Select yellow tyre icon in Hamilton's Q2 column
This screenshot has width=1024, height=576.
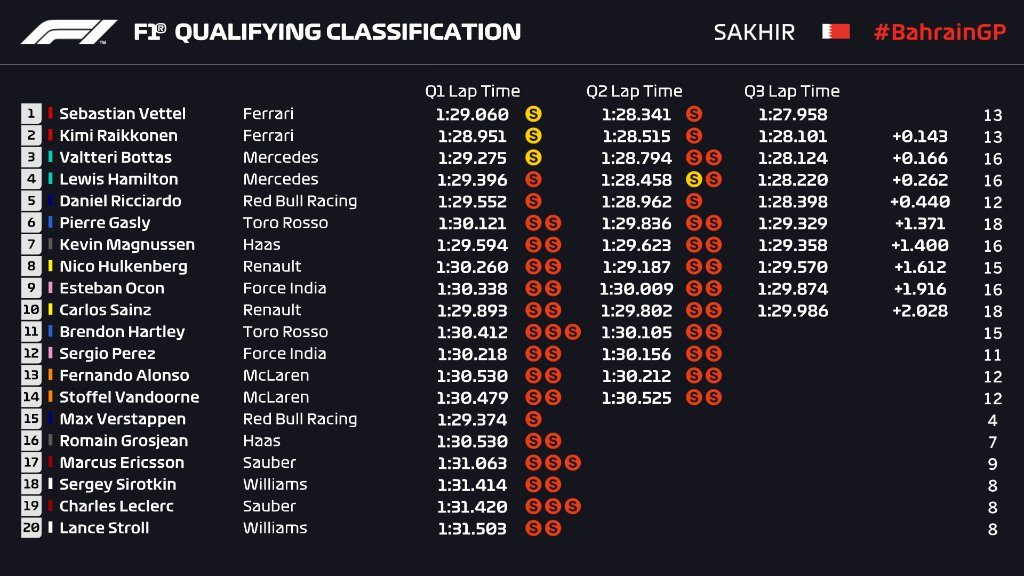coord(693,180)
